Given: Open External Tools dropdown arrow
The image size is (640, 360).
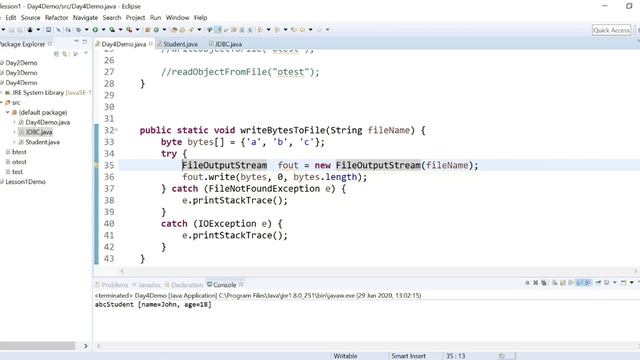Looking at the screenshot, I should (137, 29).
